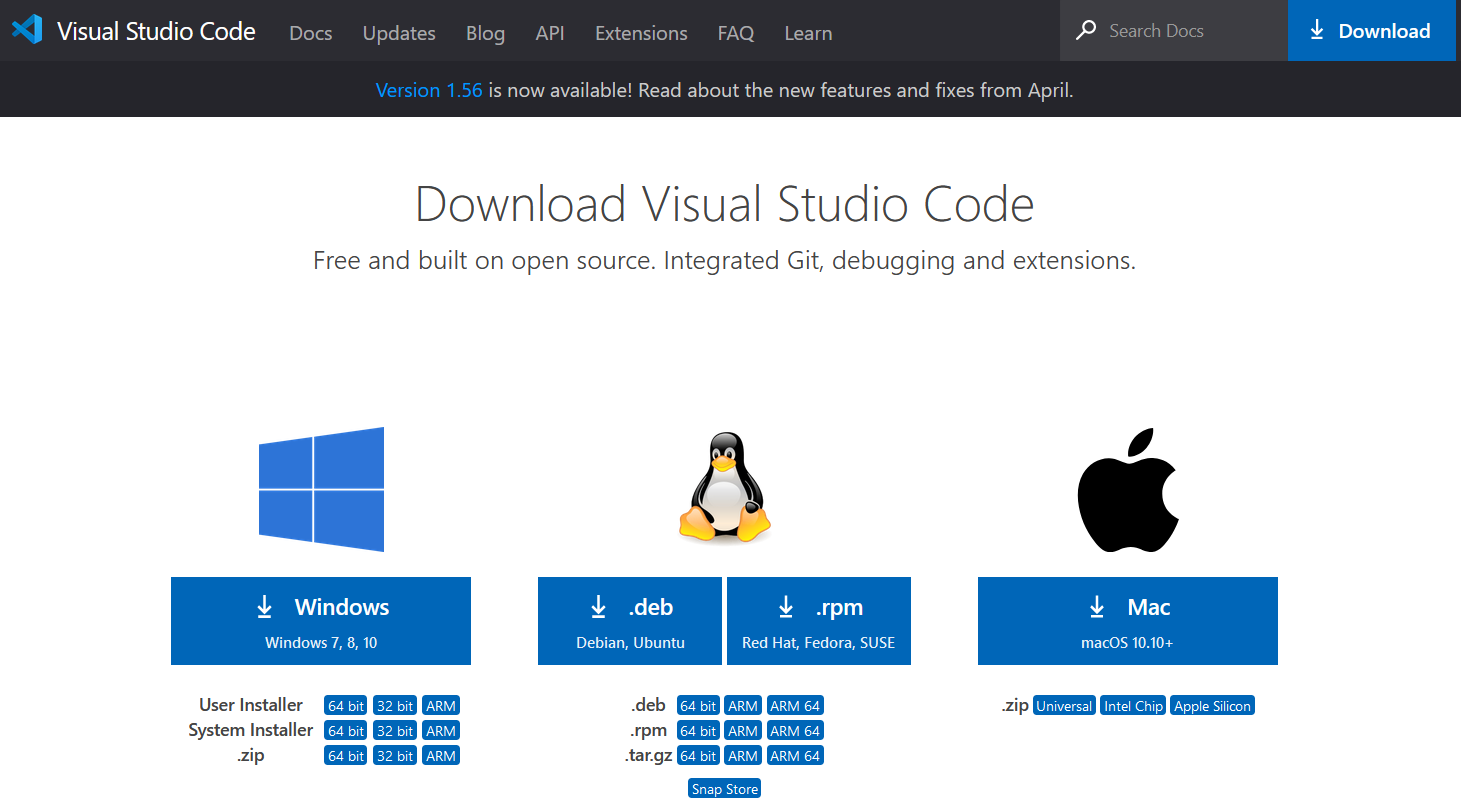This screenshot has width=1461, height=808.
Task: Download the 32 bit System Installer
Action: 394,730
